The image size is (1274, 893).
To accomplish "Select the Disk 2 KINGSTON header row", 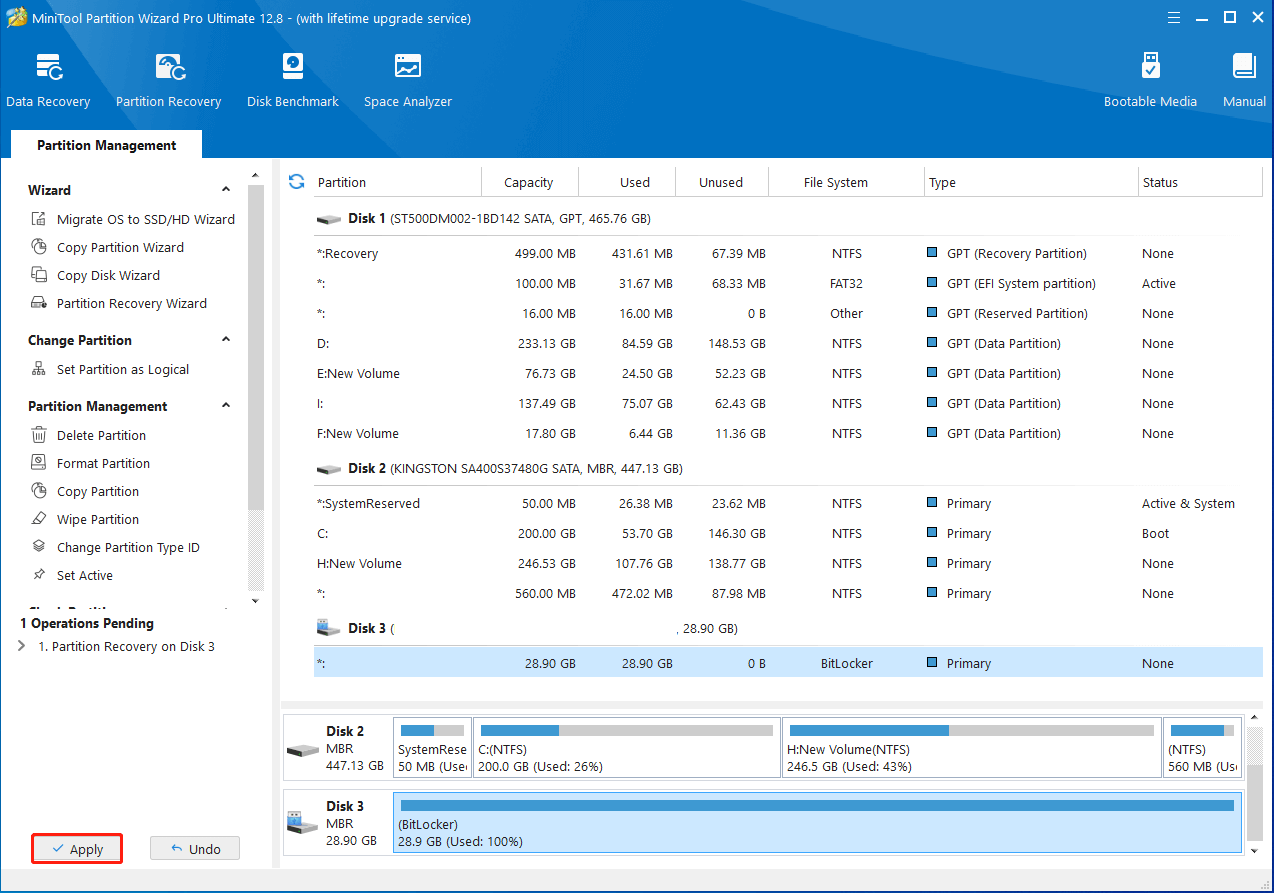I will (x=788, y=468).
